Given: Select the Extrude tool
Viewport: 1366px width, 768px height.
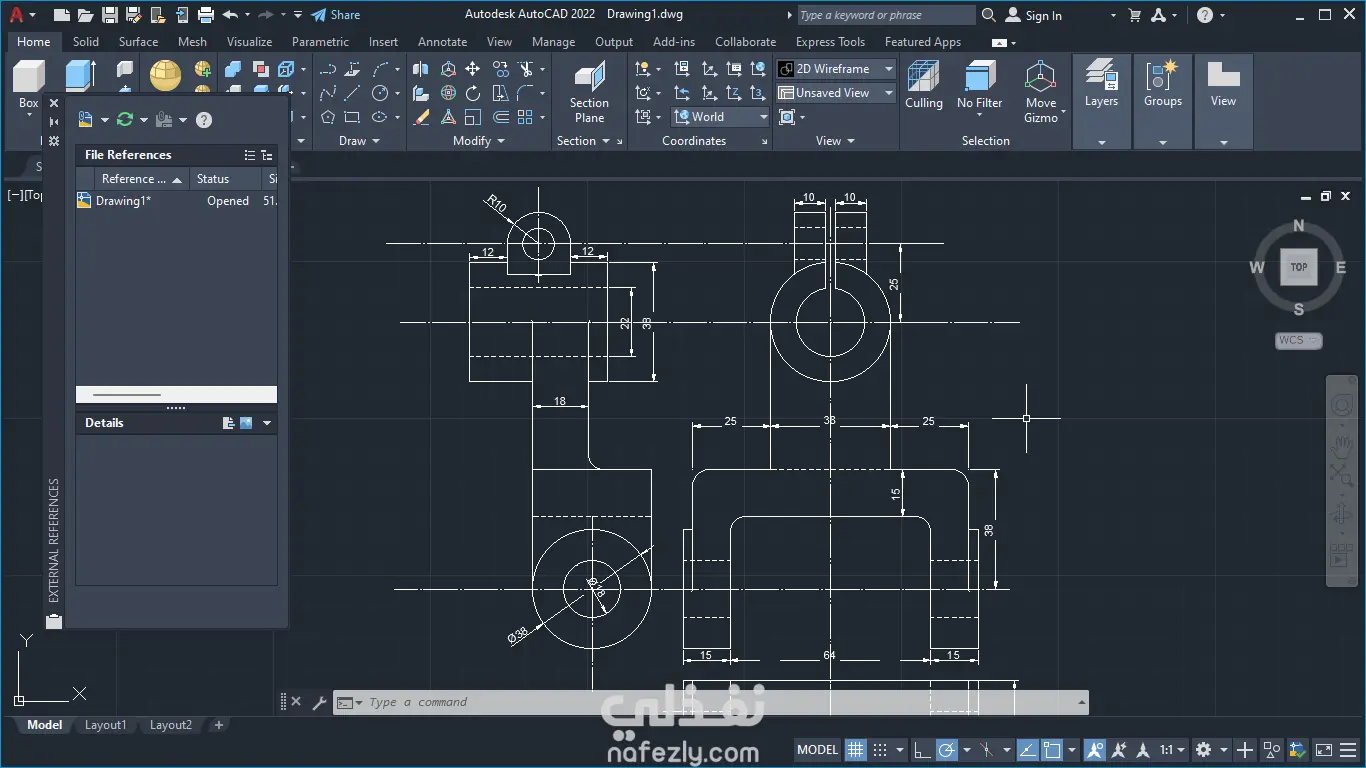Looking at the screenshot, I should coord(80,77).
